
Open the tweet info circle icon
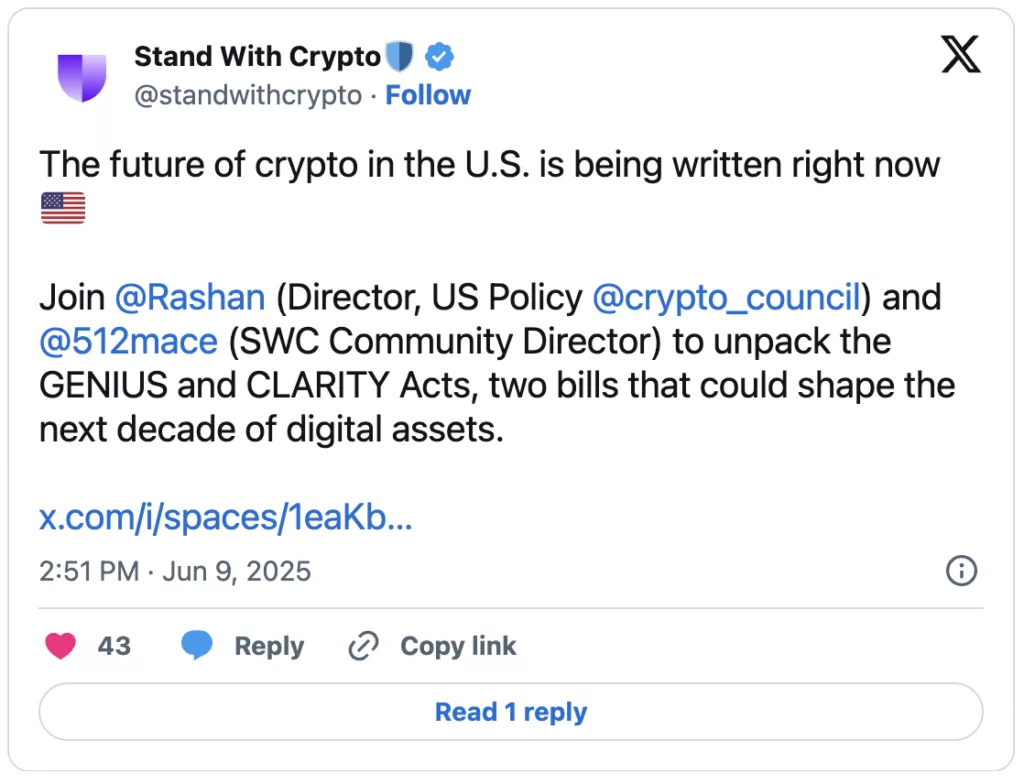961,571
